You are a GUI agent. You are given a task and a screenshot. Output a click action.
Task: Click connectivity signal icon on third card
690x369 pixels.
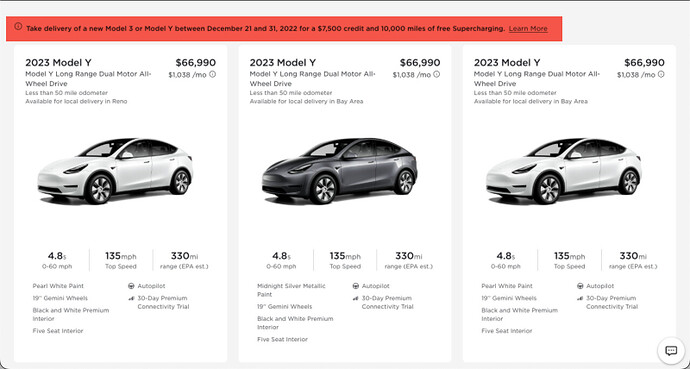click(x=580, y=298)
